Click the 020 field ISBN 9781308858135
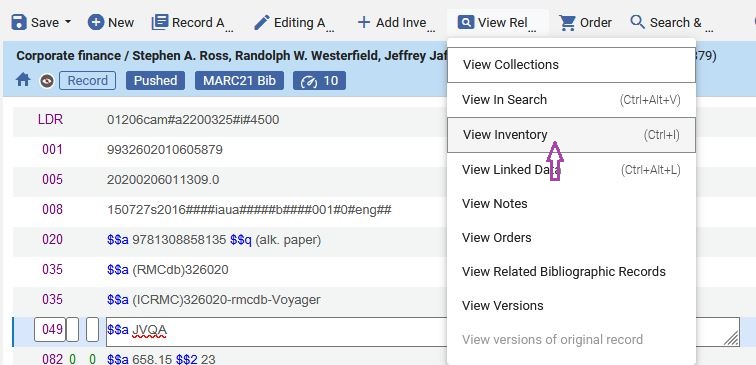Image resolution: width=756 pixels, height=365 pixels. (179, 240)
